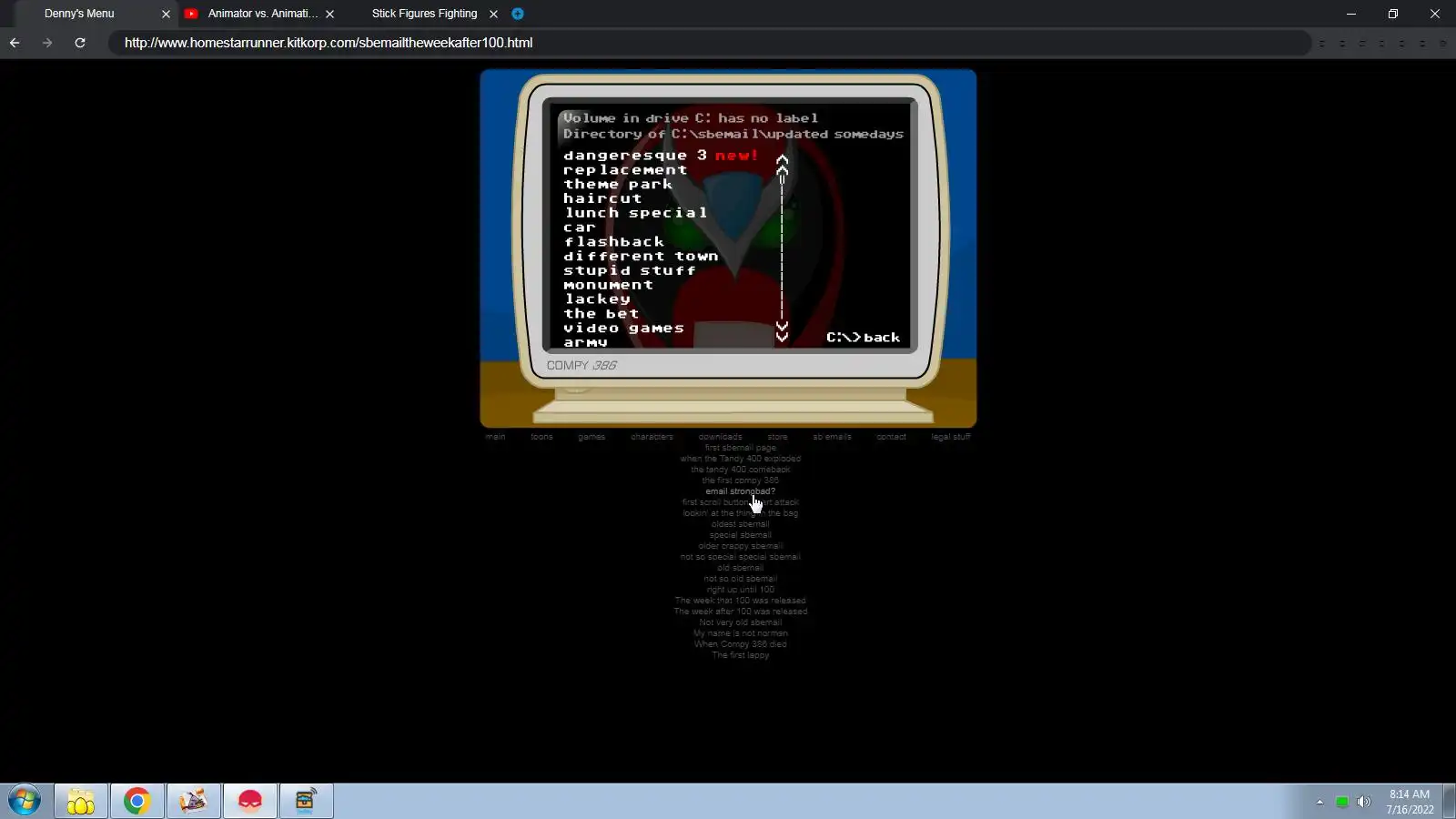
Task: Open the 'dangeresque 3' sbemail
Action: [635, 155]
